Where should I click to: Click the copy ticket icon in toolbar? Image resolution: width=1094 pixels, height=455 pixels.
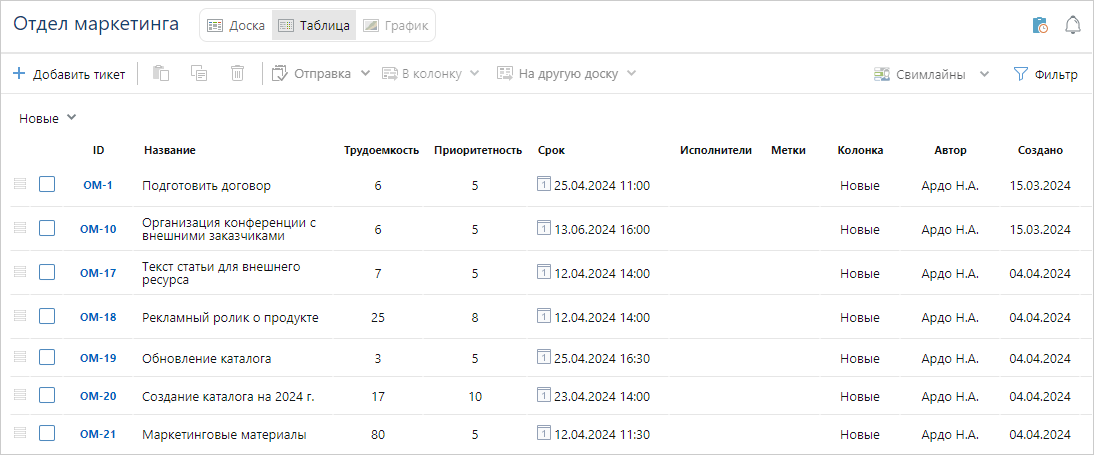199,73
